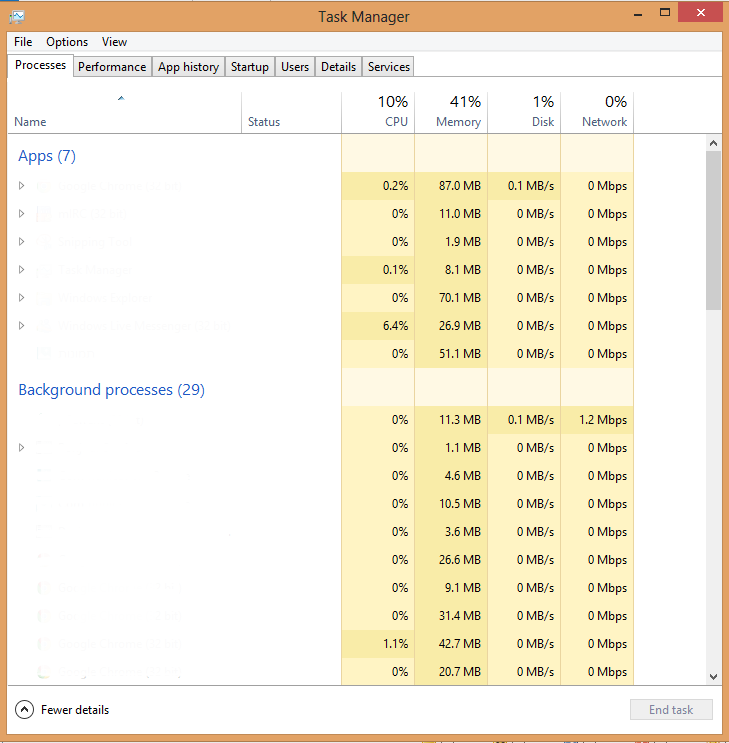Open the Options menu
Screen dimensions: 729x743
[67, 42]
